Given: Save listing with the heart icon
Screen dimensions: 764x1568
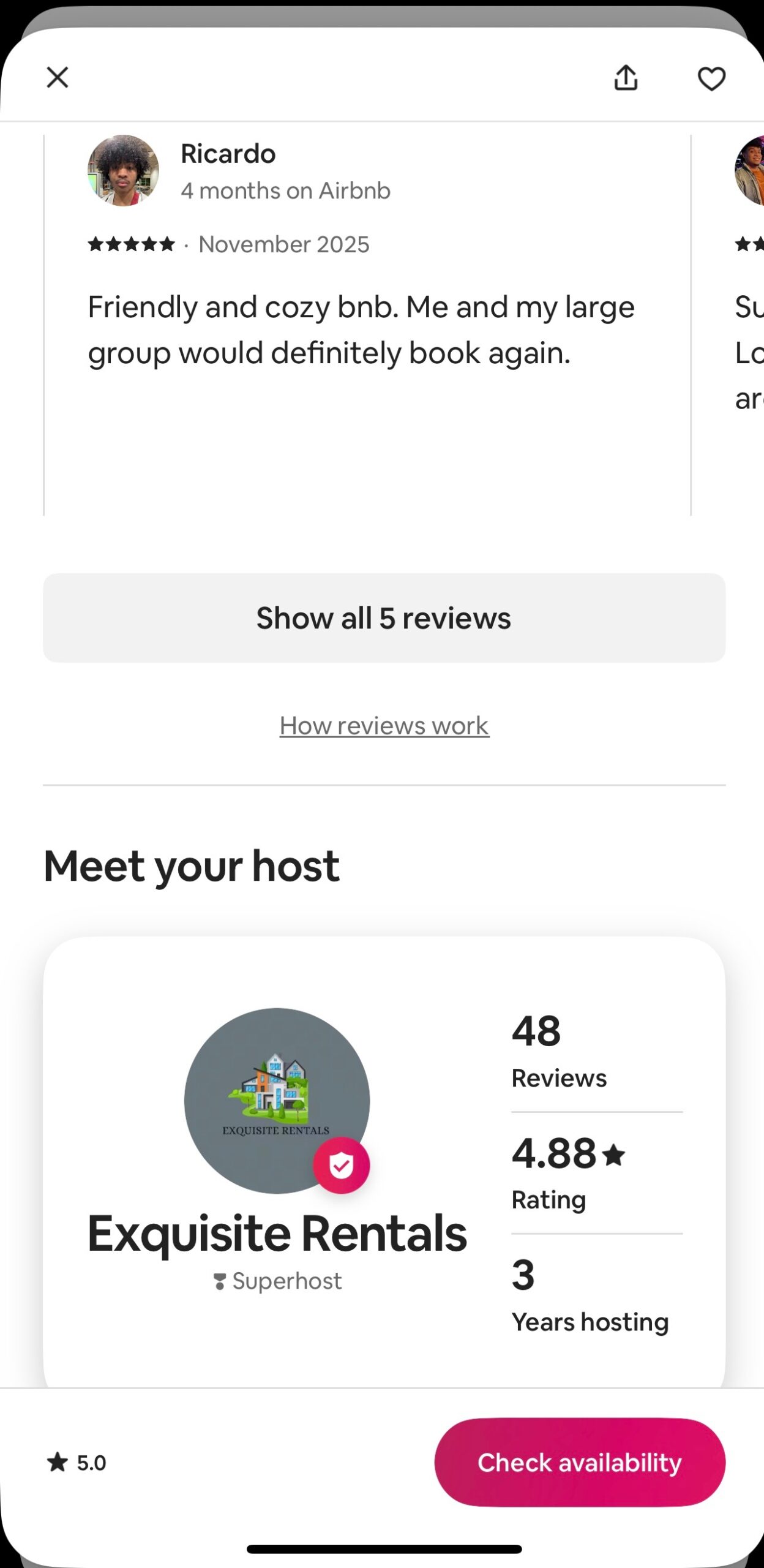Looking at the screenshot, I should (711, 78).
